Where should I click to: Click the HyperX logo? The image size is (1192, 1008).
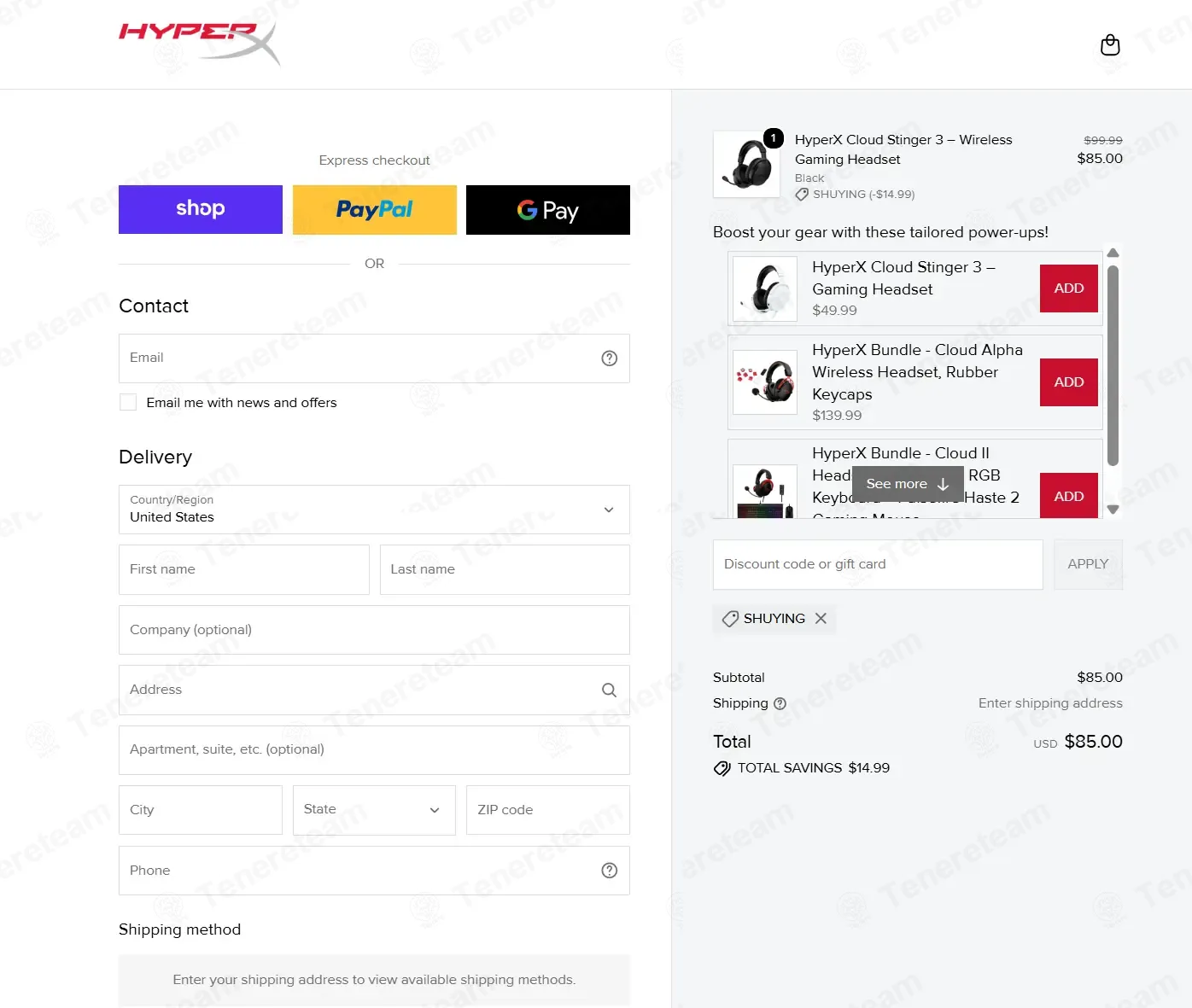[200, 44]
